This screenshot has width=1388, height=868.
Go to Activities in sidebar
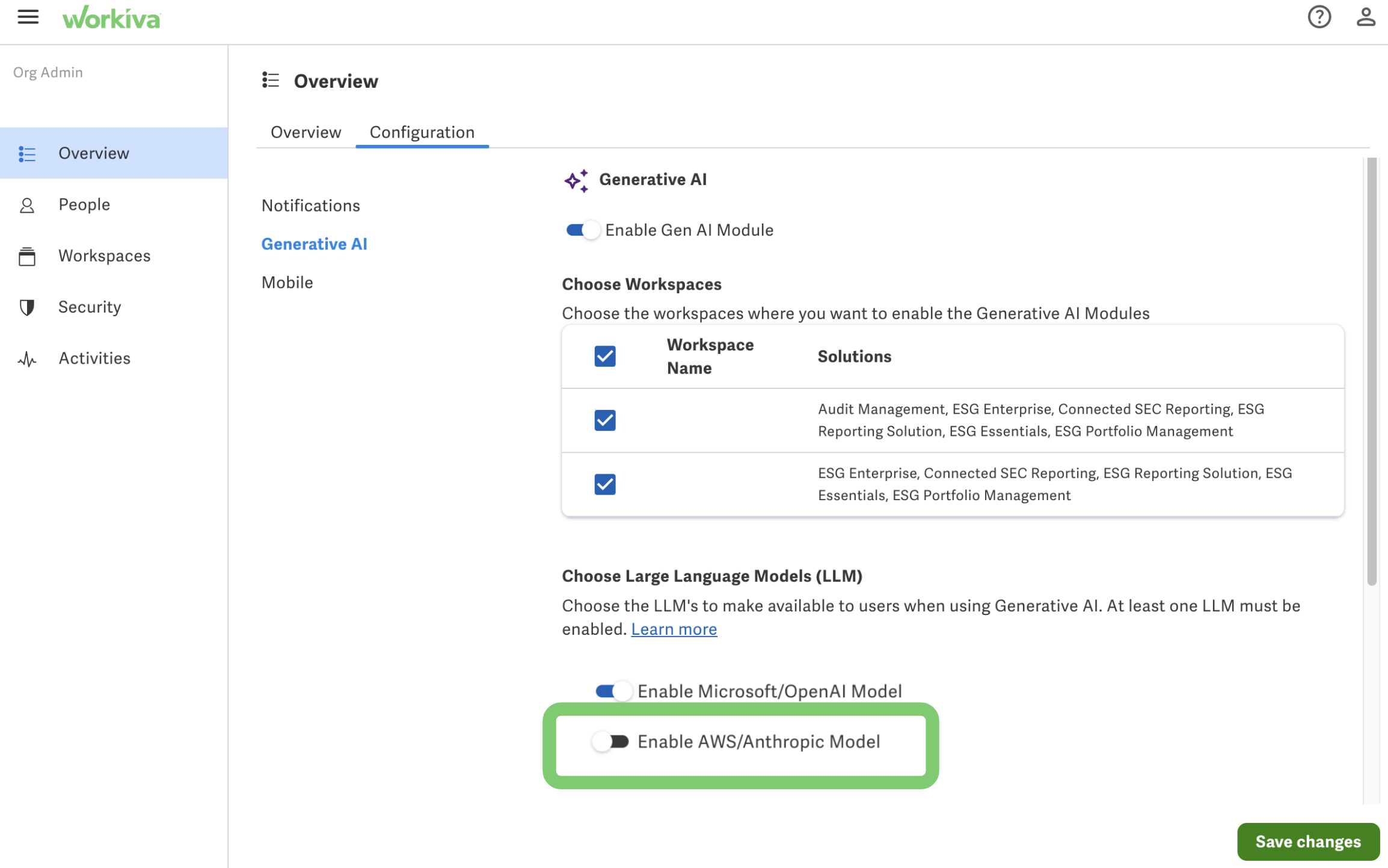[114, 358]
